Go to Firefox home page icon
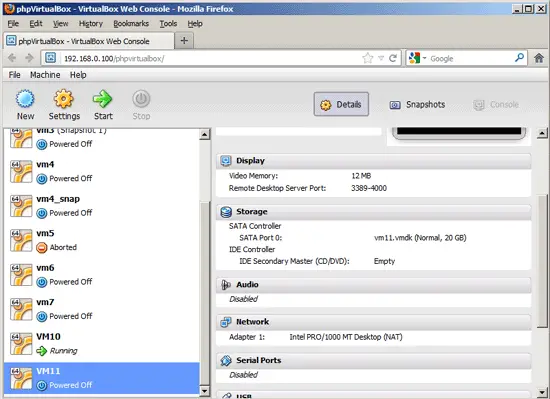This screenshot has width=550, height=399. click(x=539, y=58)
